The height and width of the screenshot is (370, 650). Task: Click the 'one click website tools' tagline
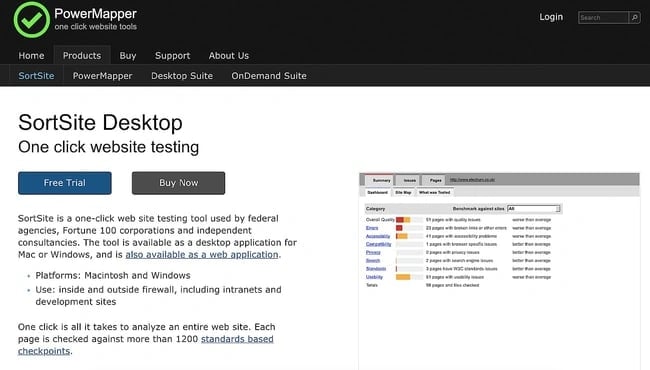point(95,27)
